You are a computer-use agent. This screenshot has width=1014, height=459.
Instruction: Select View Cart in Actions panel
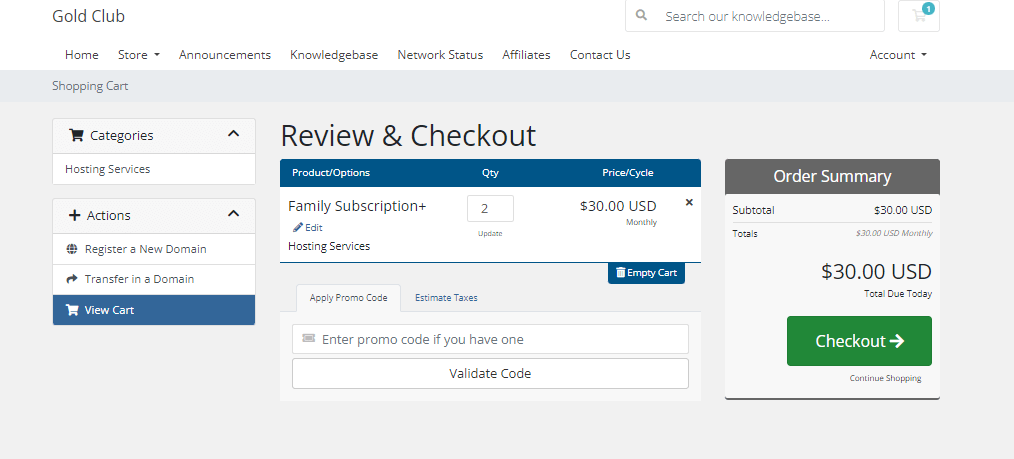click(109, 310)
